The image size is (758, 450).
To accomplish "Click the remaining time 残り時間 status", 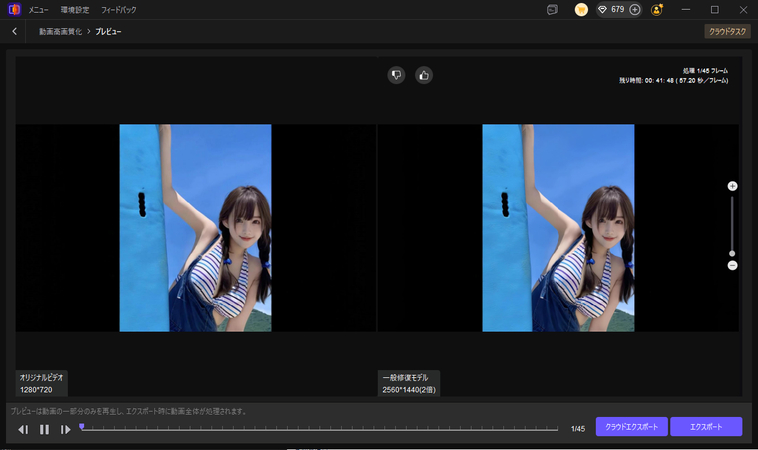I will click(673, 81).
